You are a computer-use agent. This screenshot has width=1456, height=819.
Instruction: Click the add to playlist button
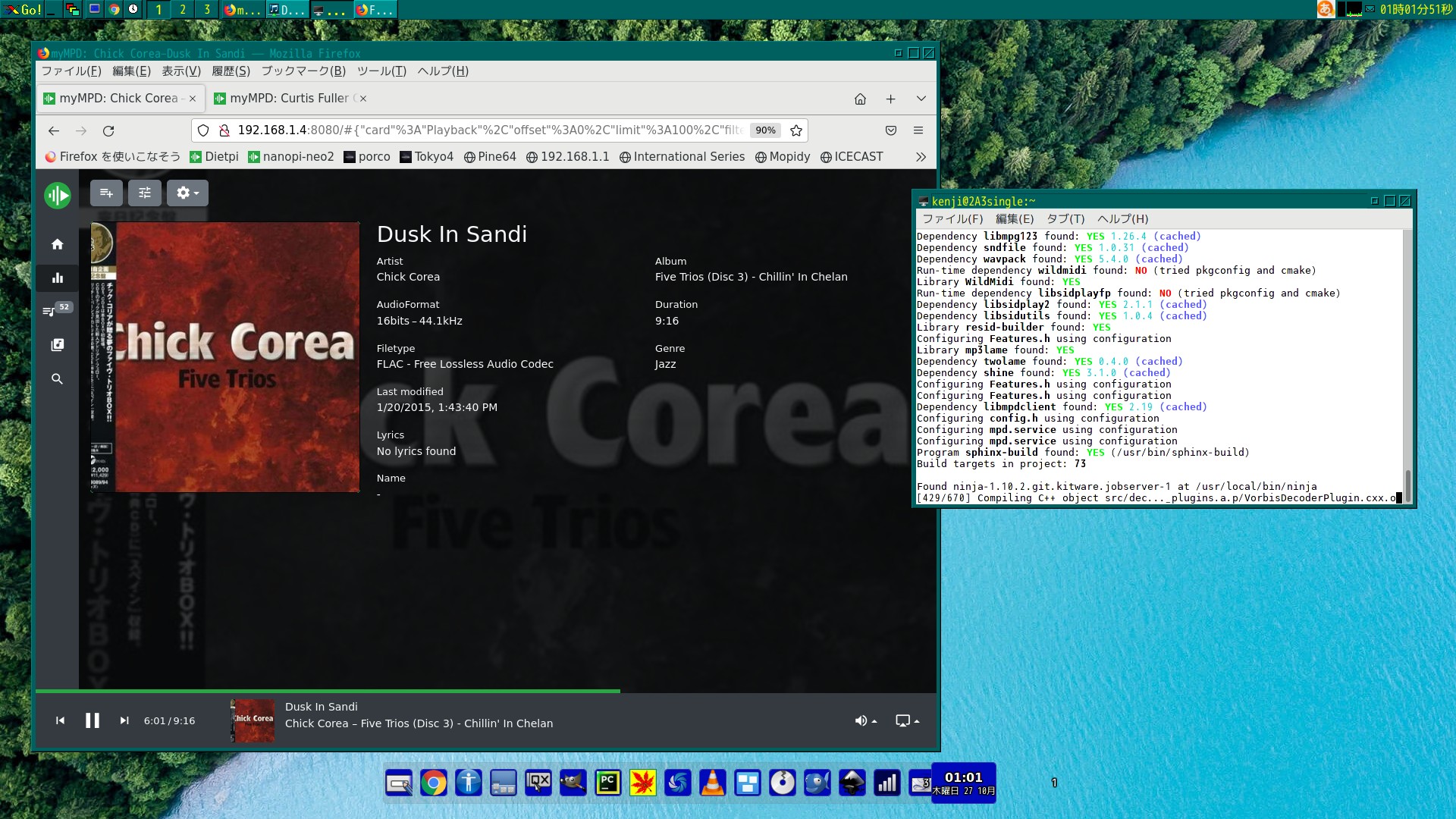(x=106, y=193)
